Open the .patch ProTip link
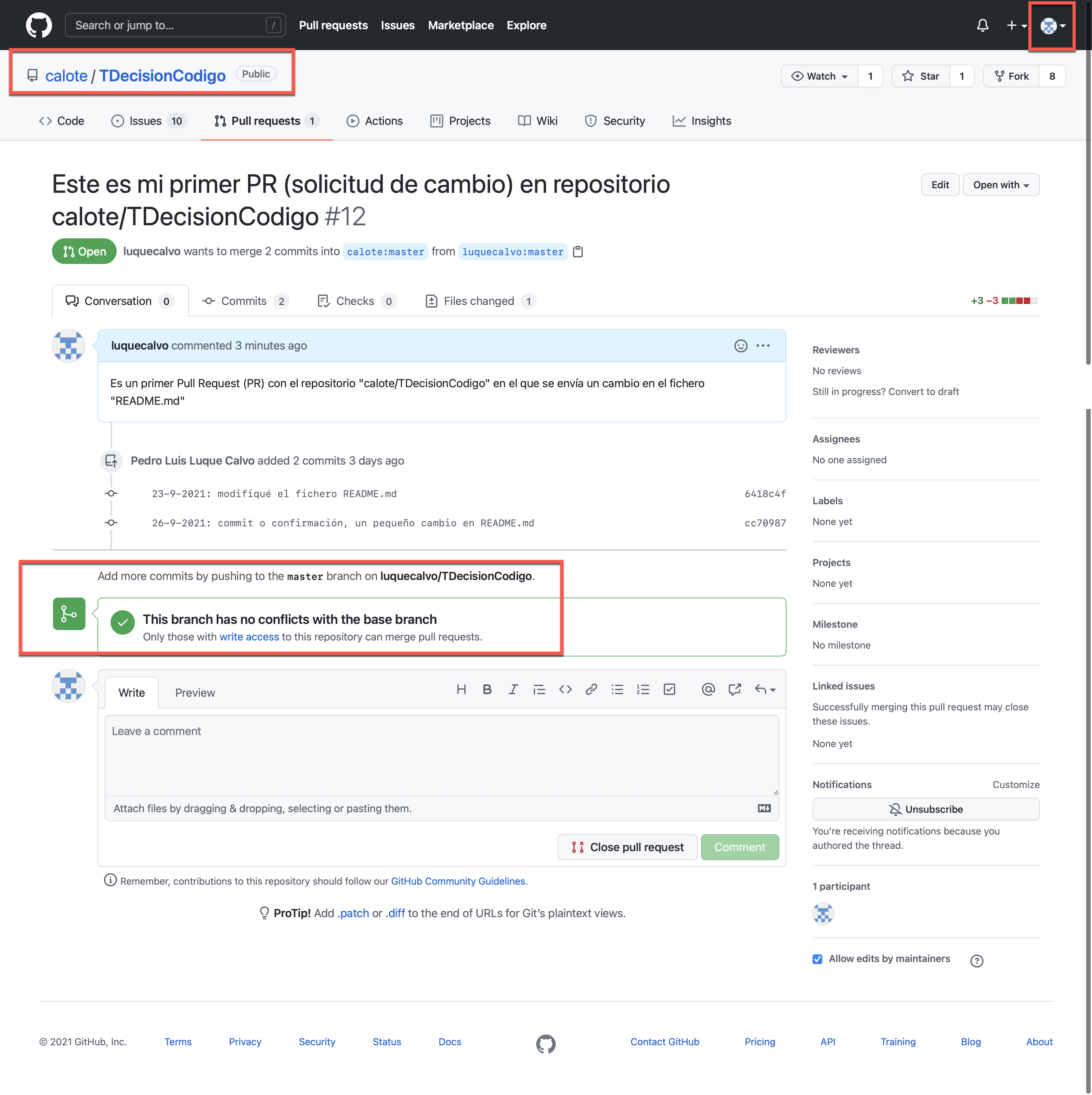The height and width of the screenshot is (1095, 1092). pos(354,913)
